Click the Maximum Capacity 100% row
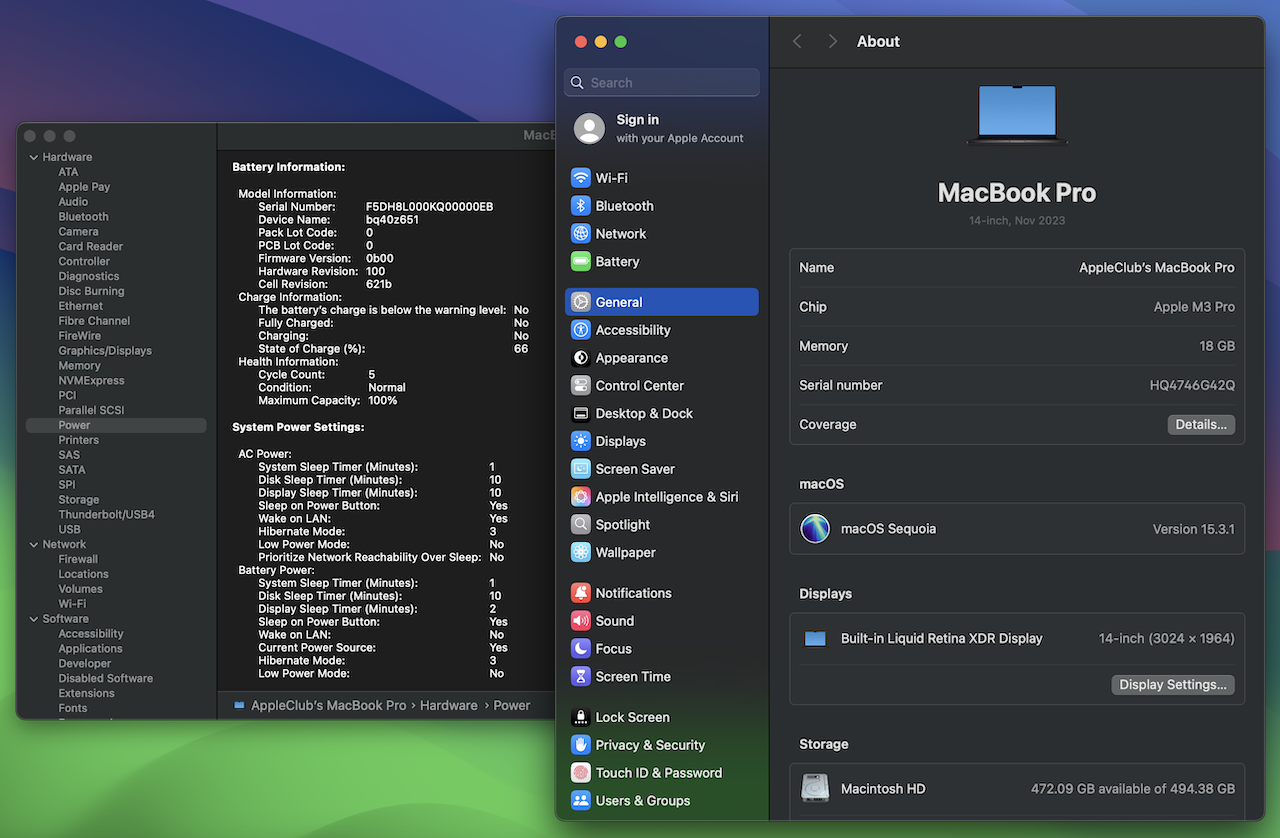 tap(327, 400)
